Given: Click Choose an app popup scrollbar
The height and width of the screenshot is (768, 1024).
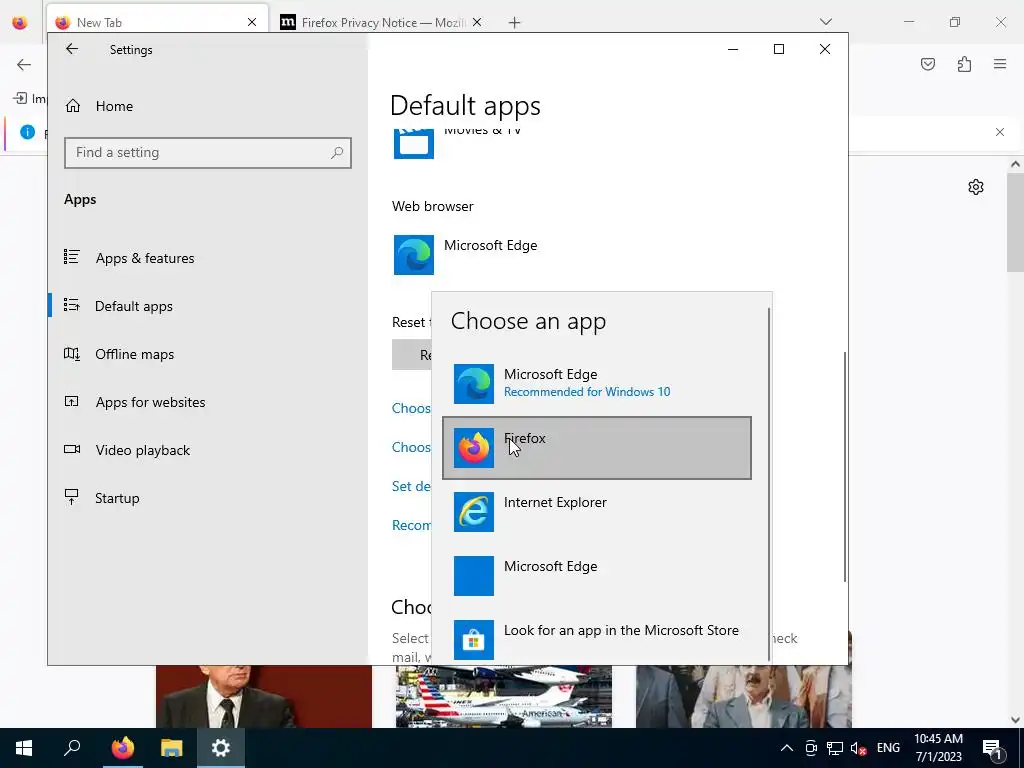Looking at the screenshot, I should pyautogui.click(x=769, y=483).
